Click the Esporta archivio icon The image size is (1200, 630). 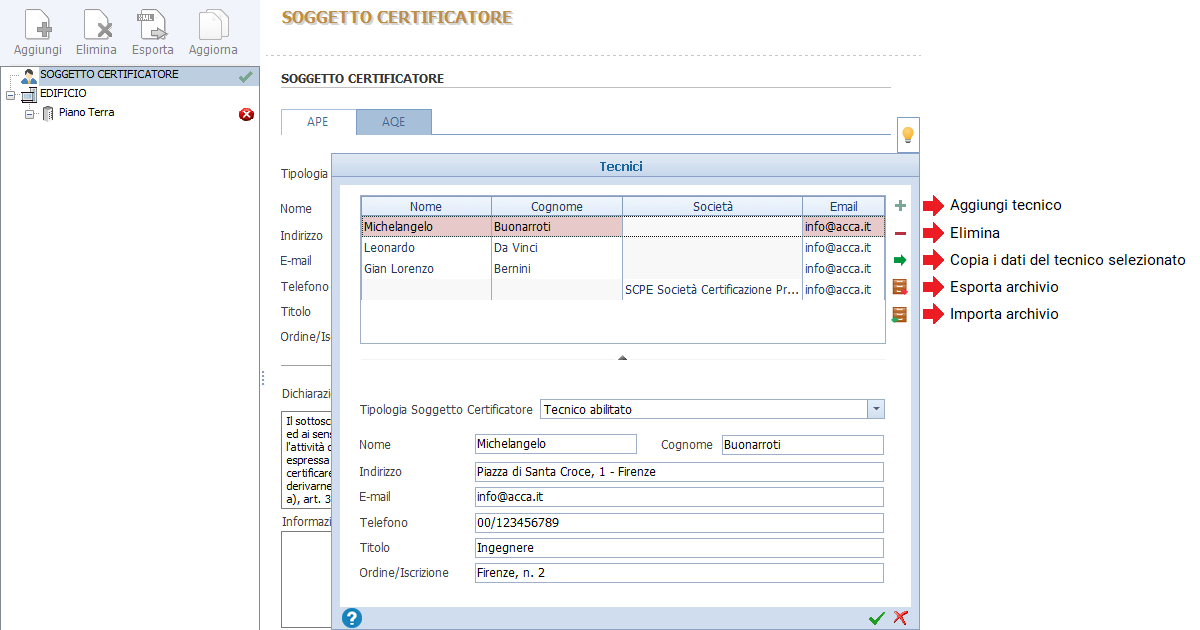pos(900,287)
